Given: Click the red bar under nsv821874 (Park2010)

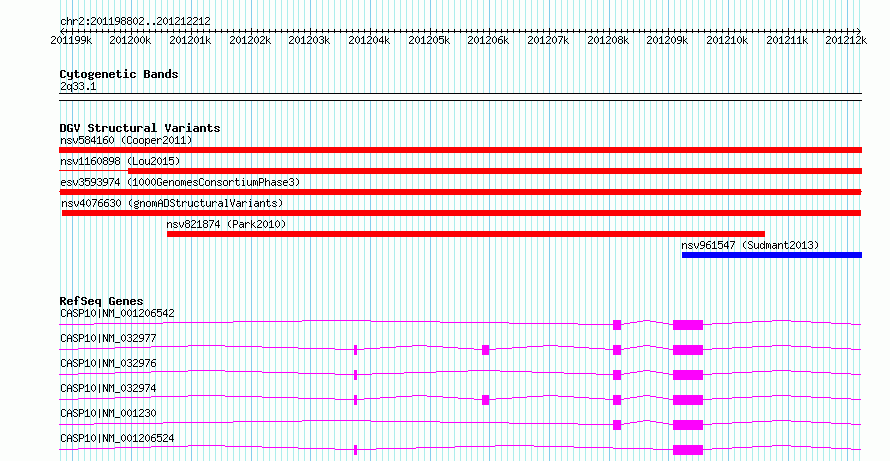Looking at the screenshot, I should [x=466, y=234].
